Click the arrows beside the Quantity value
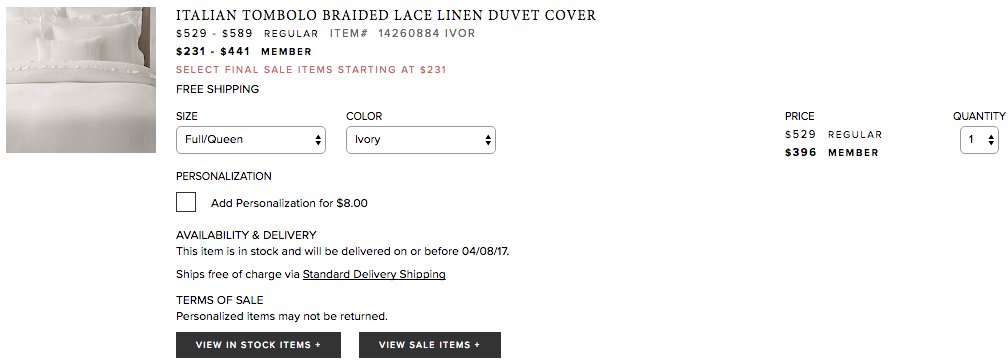 point(991,140)
